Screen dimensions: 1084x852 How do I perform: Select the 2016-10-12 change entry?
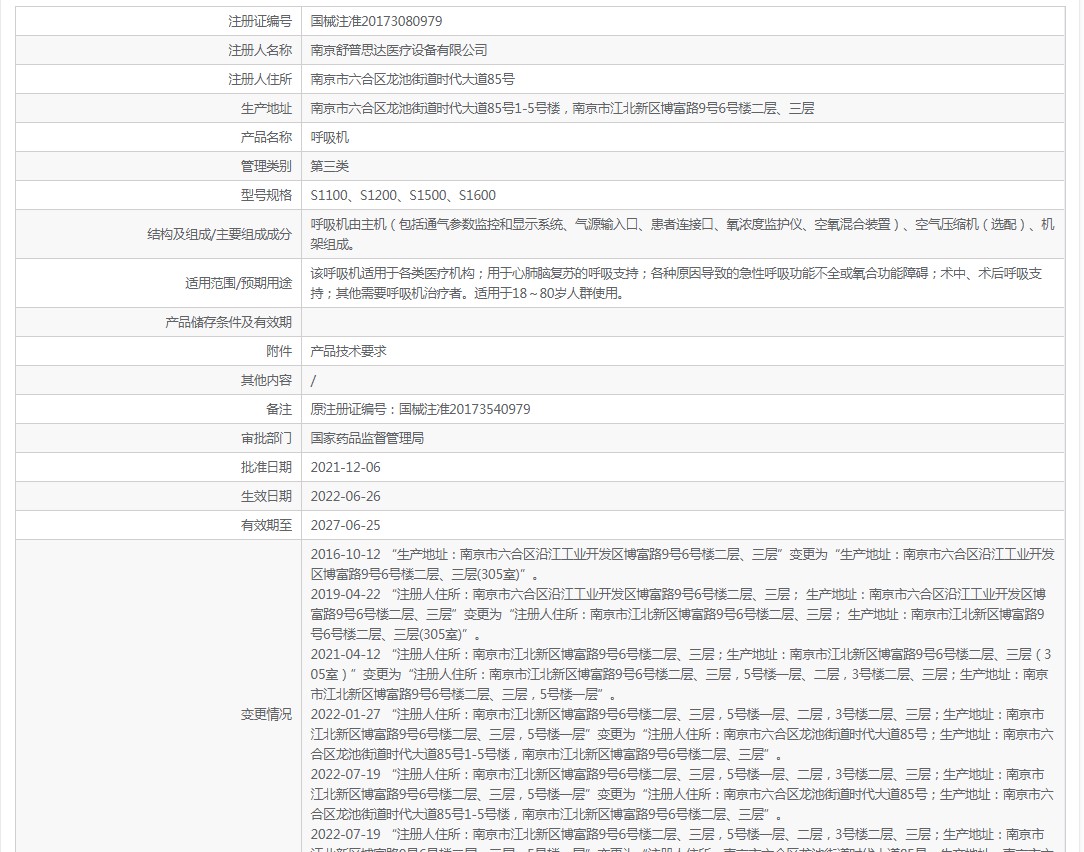pyautogui.click(x=682, y=564)
